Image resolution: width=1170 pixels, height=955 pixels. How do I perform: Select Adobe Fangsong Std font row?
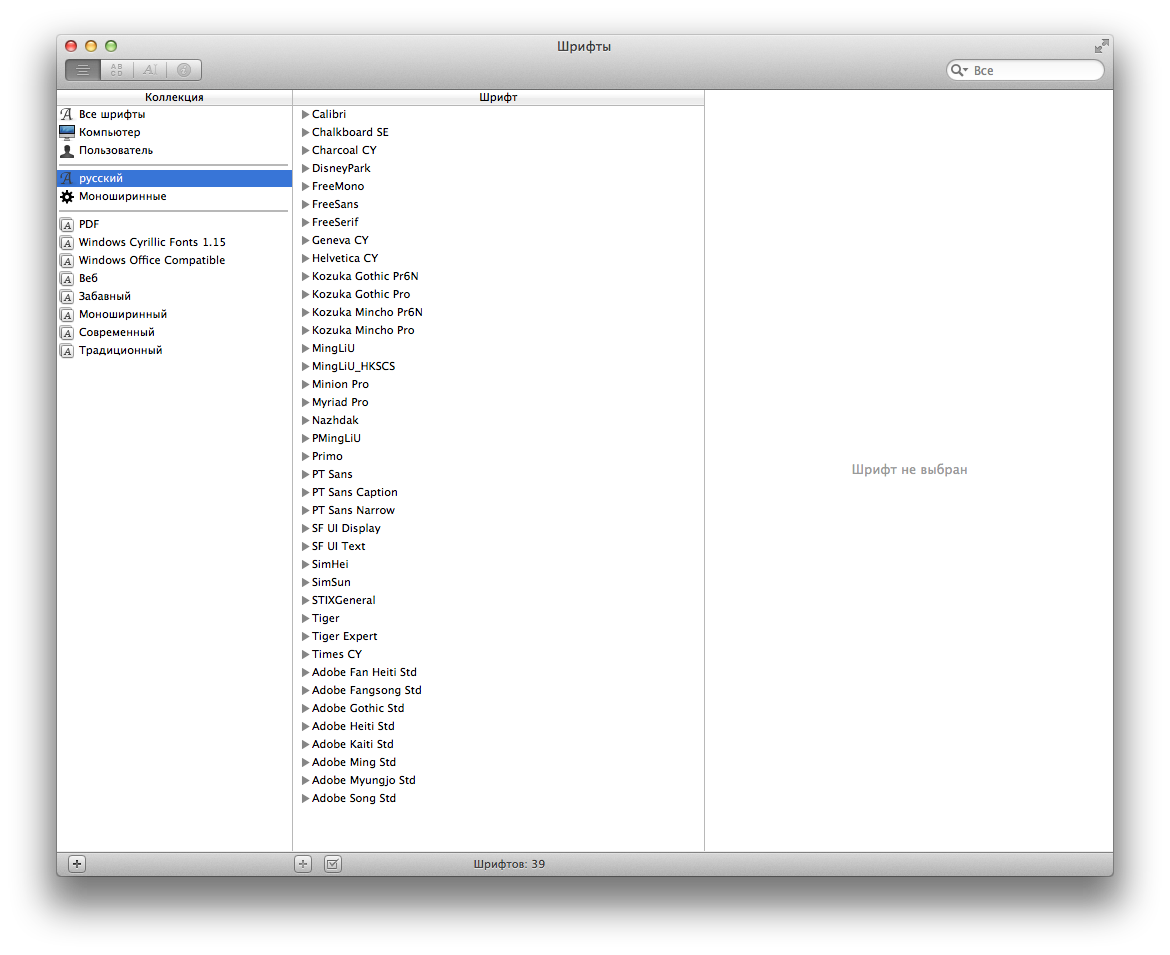(498, 690)
